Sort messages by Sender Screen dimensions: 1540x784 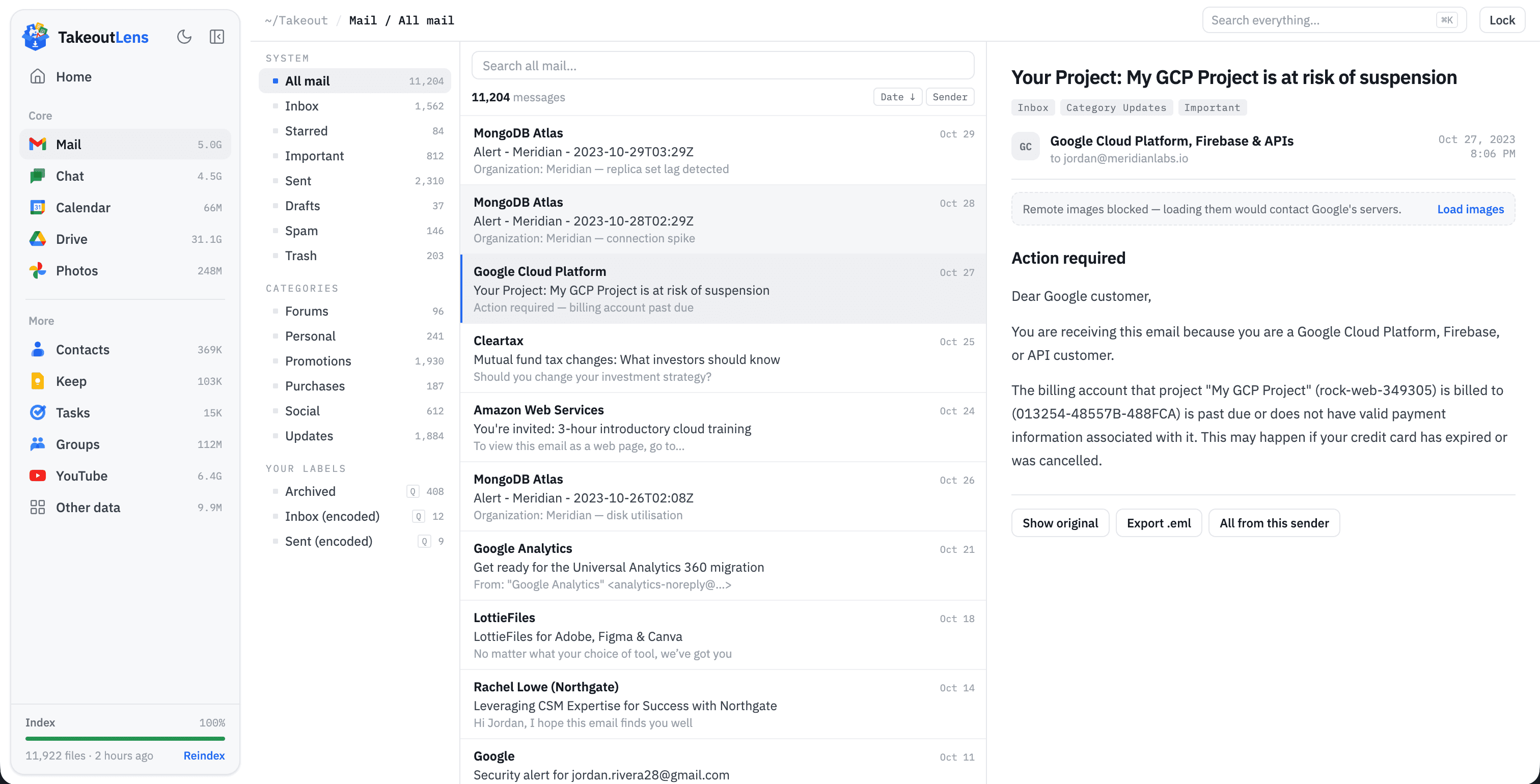pos(950,97)
